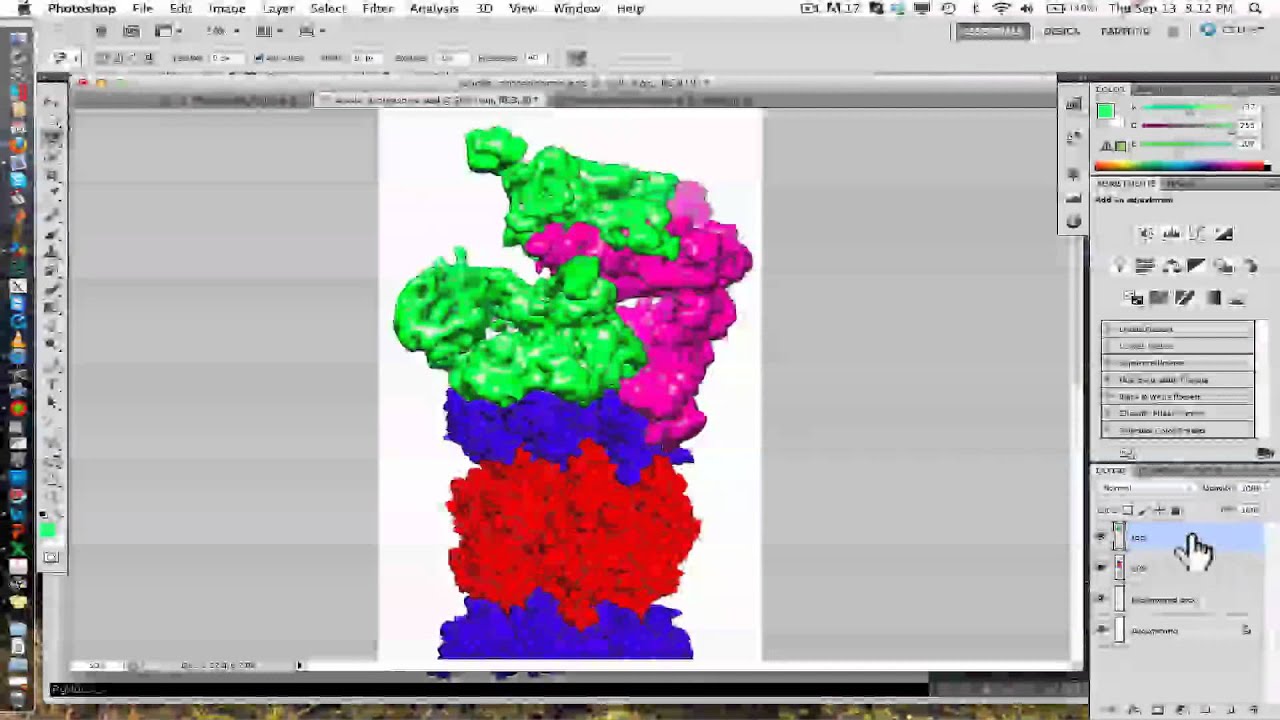Select the Move tool in the tools panel
This screenshot has width=1280, height=720.
52,102
